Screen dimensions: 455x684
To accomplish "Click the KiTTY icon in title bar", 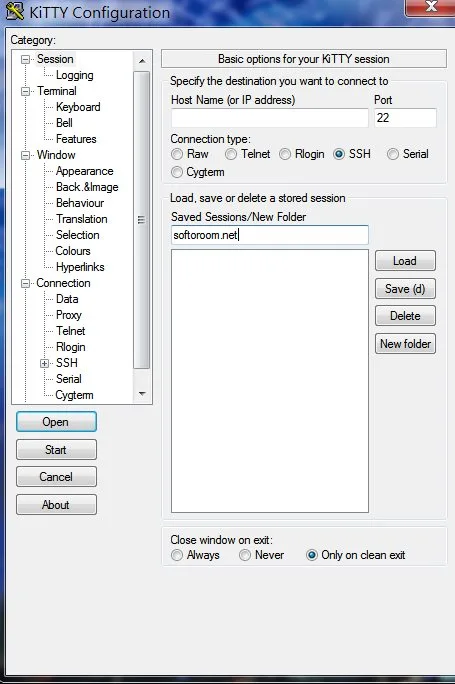I will (15, 12).
